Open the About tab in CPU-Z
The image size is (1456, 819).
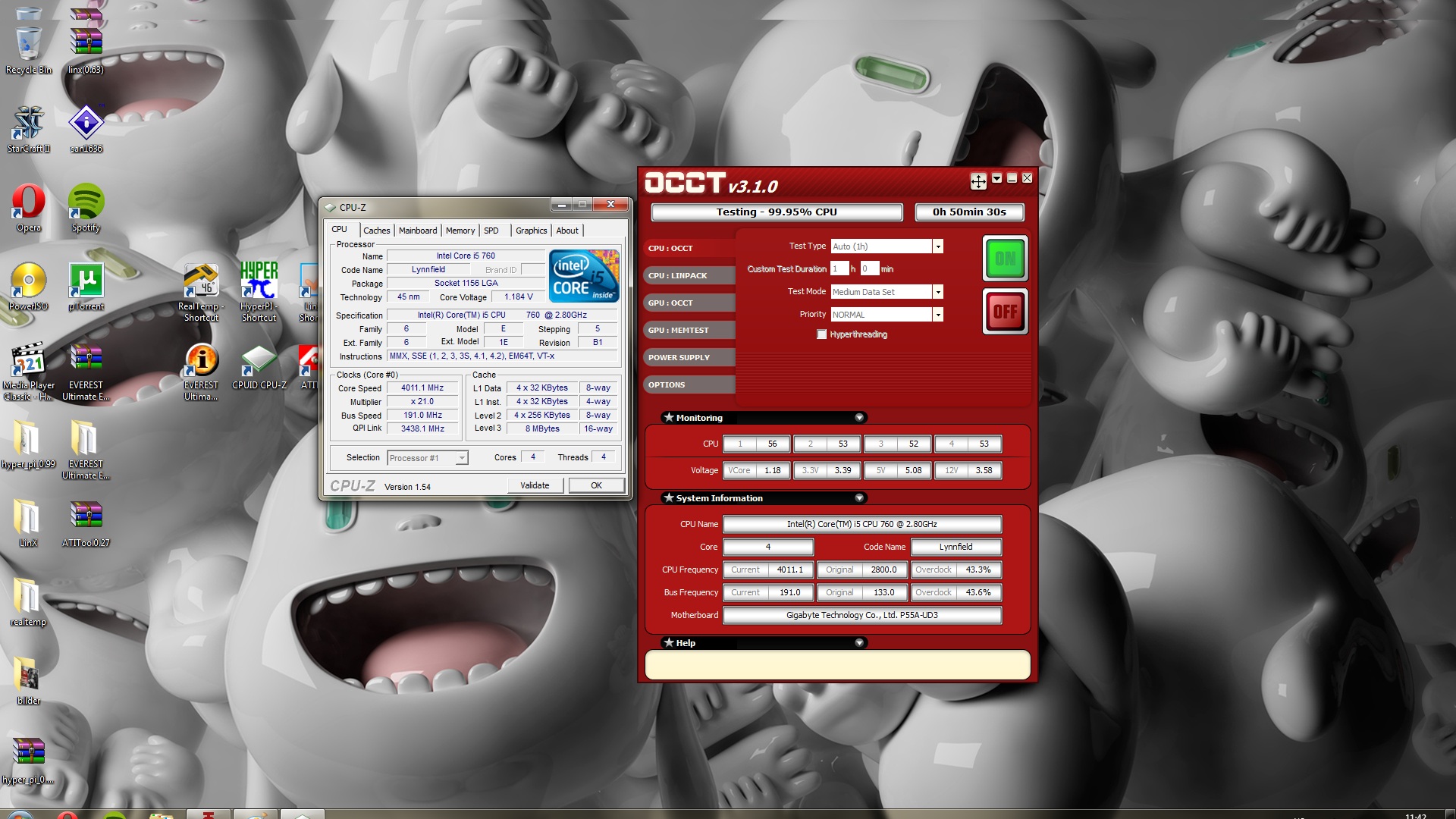click(567, 231)
